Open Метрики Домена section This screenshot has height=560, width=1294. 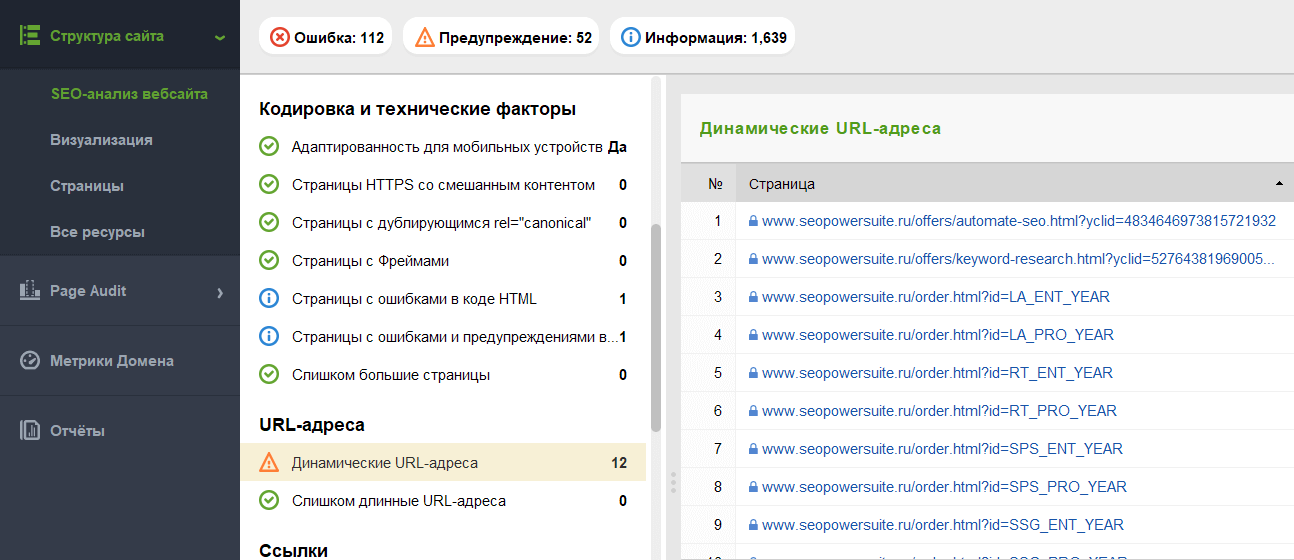click(x=112, y=361)
